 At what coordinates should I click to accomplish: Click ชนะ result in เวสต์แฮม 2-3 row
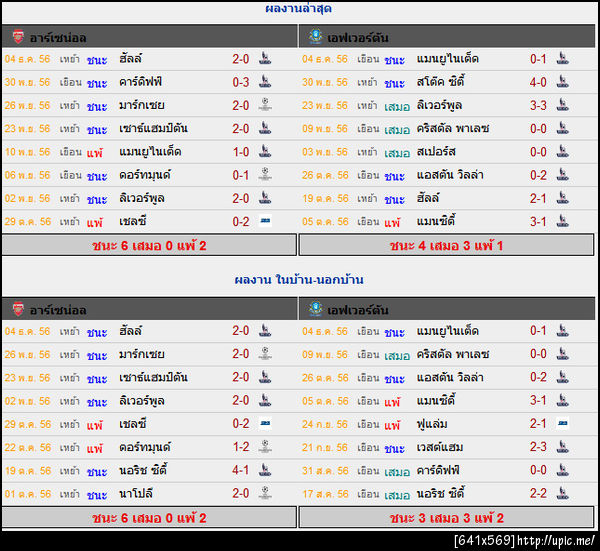click(395, 448)
